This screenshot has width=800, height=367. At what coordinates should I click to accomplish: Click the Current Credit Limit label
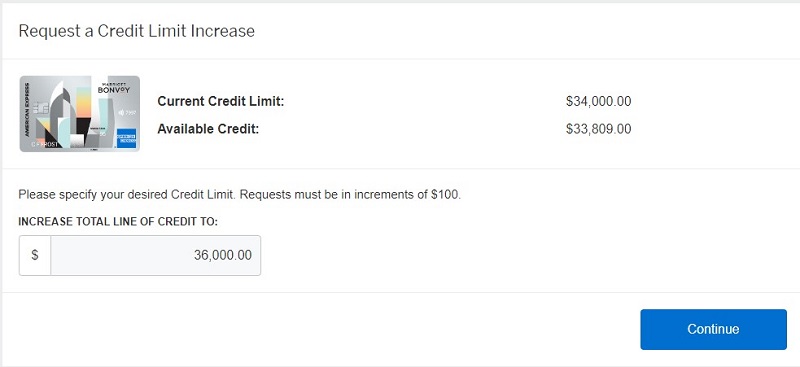[220, 102]
